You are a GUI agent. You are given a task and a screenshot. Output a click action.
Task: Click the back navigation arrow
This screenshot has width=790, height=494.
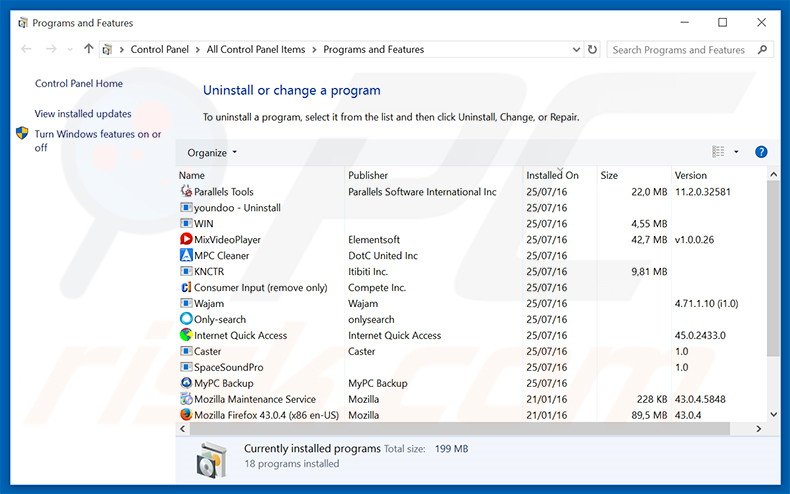coord(26,49)
